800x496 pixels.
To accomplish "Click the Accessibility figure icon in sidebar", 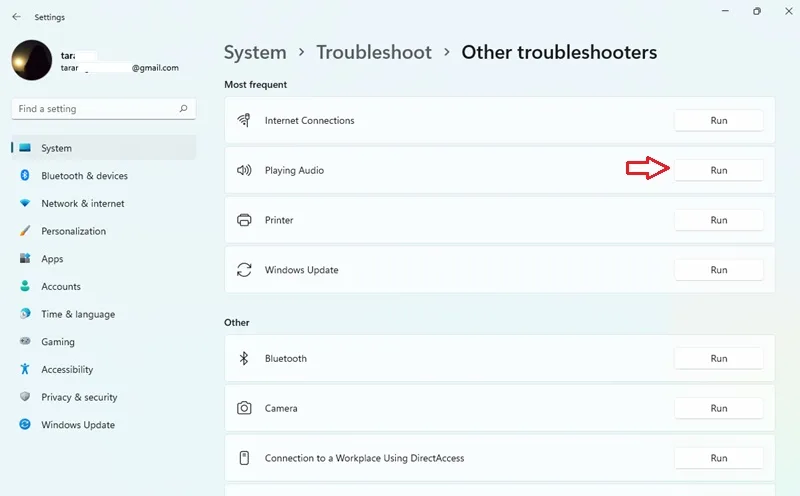I will pyautogui.click(x=24, y=369).
